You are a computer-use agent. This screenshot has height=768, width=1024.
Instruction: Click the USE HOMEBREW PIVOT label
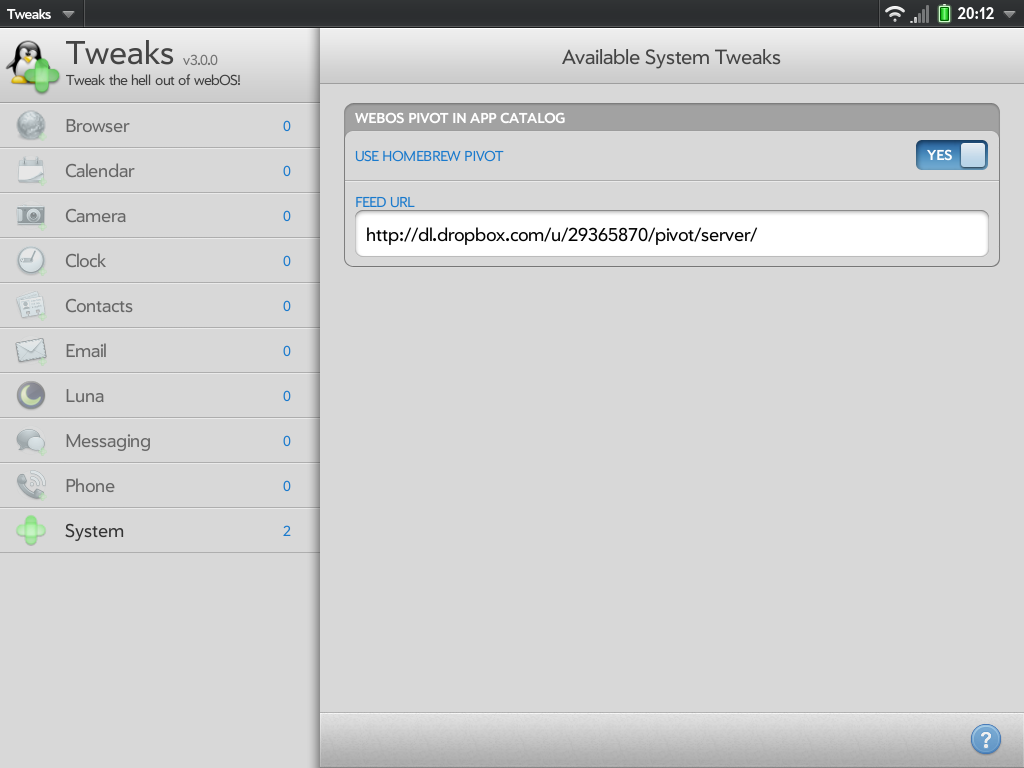tap(428, 156)
